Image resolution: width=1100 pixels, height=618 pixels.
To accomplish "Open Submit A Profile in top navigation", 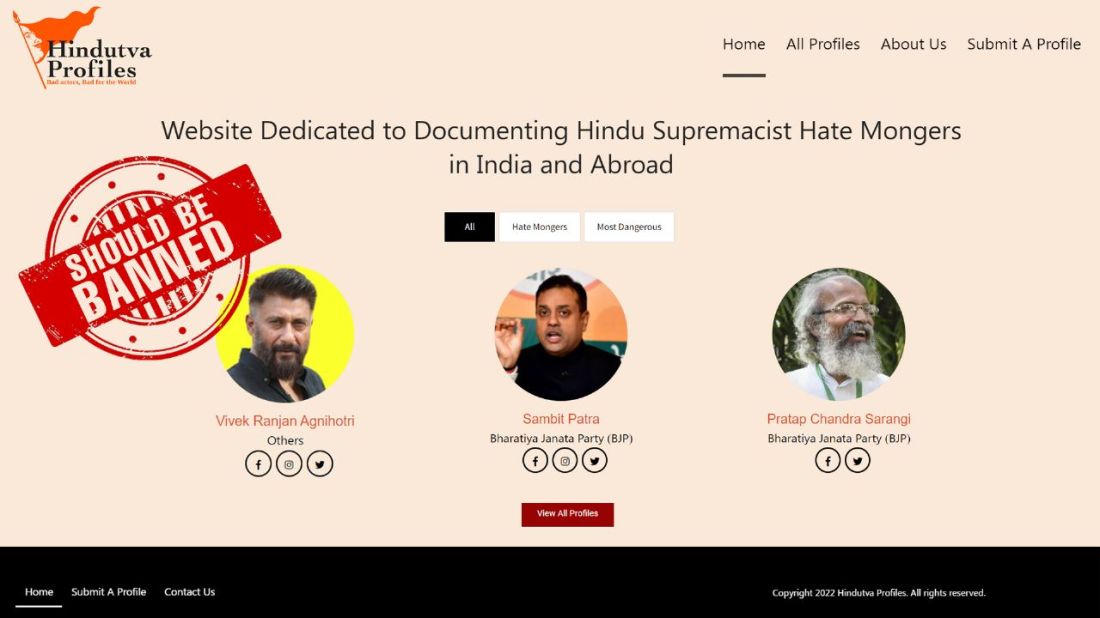I will (1024, 44).
